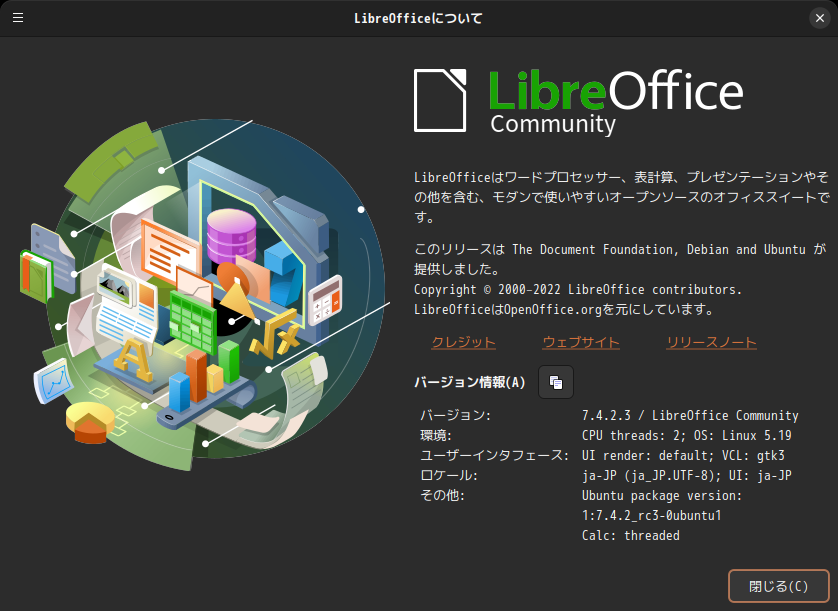Open the ウェブサイト link
This screenshot has height=611, width=838.
click(581, 342)
